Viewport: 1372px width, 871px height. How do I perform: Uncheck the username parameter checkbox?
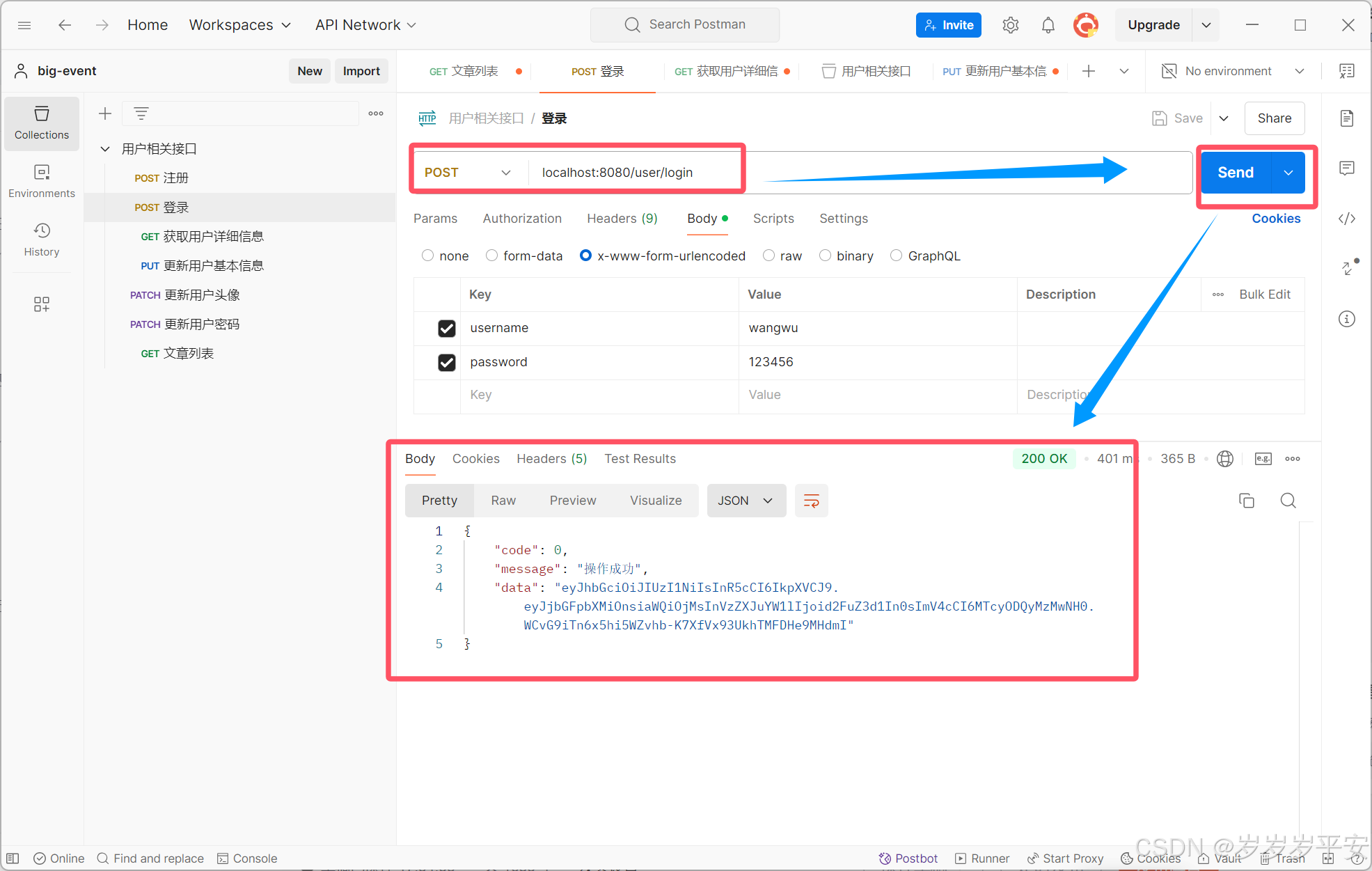[447, 329]
